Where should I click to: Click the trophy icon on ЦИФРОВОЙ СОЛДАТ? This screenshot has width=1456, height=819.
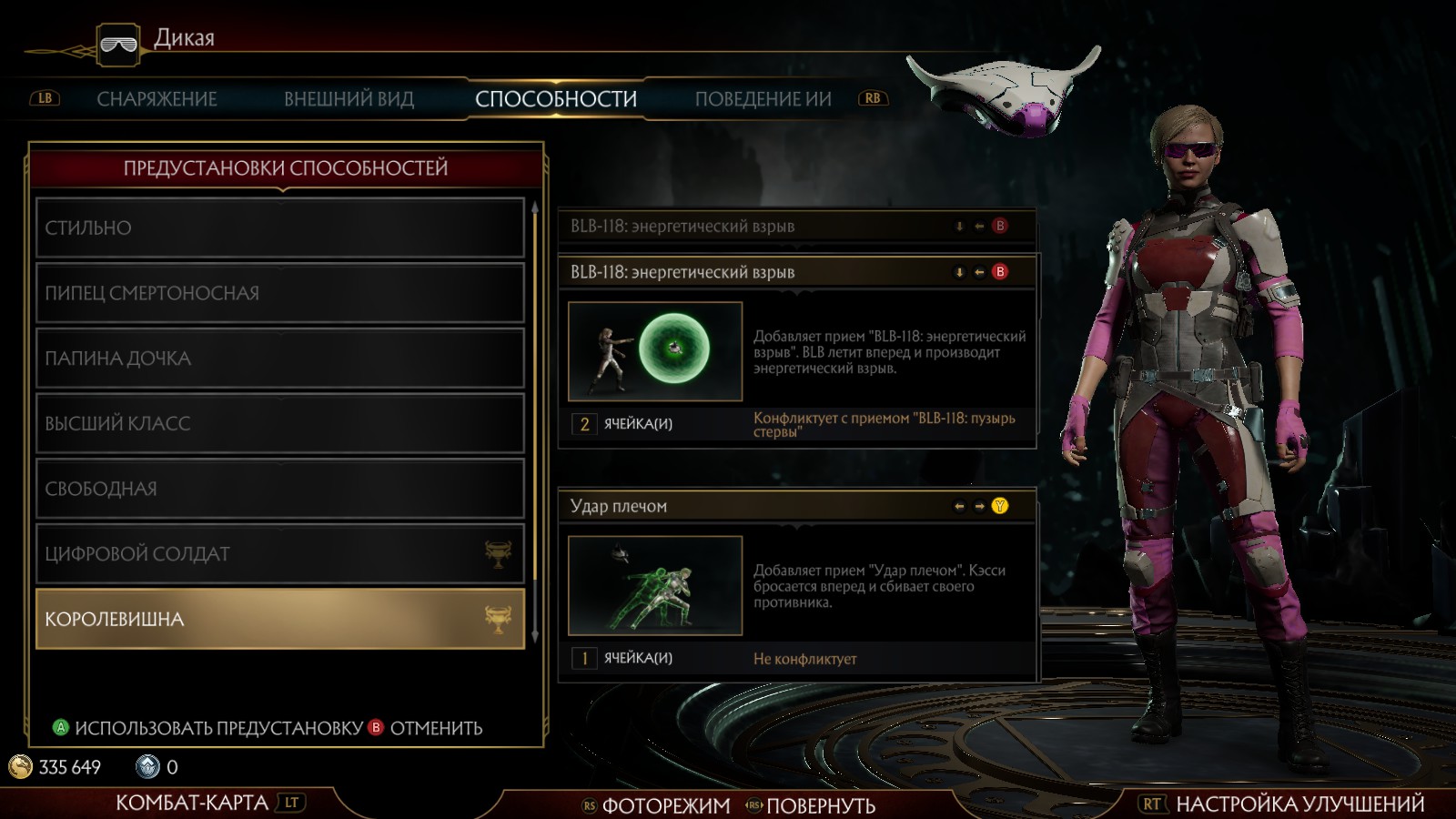[x=498, y=553]
